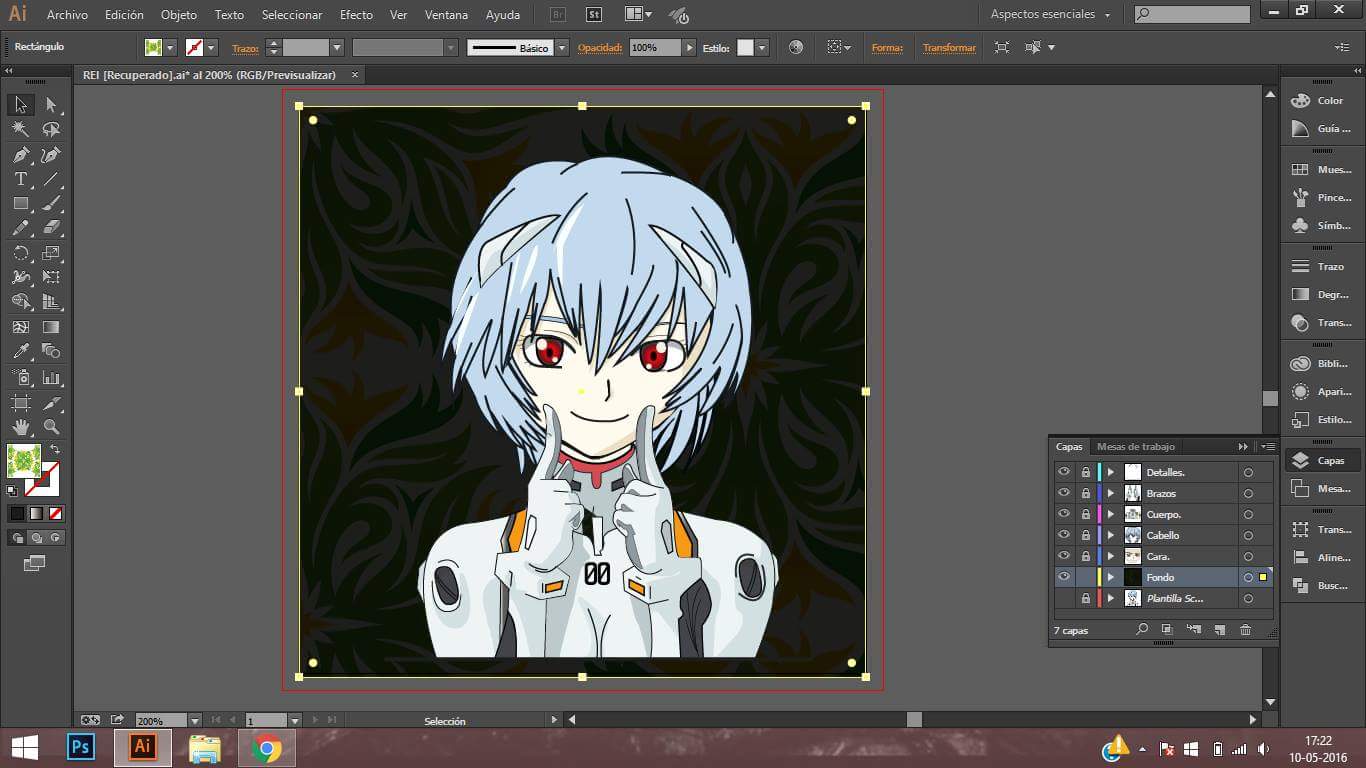Select the Column Graph tool
Image resolution: width=1366 pixels, height=768 pixels.
coord(51,377)
